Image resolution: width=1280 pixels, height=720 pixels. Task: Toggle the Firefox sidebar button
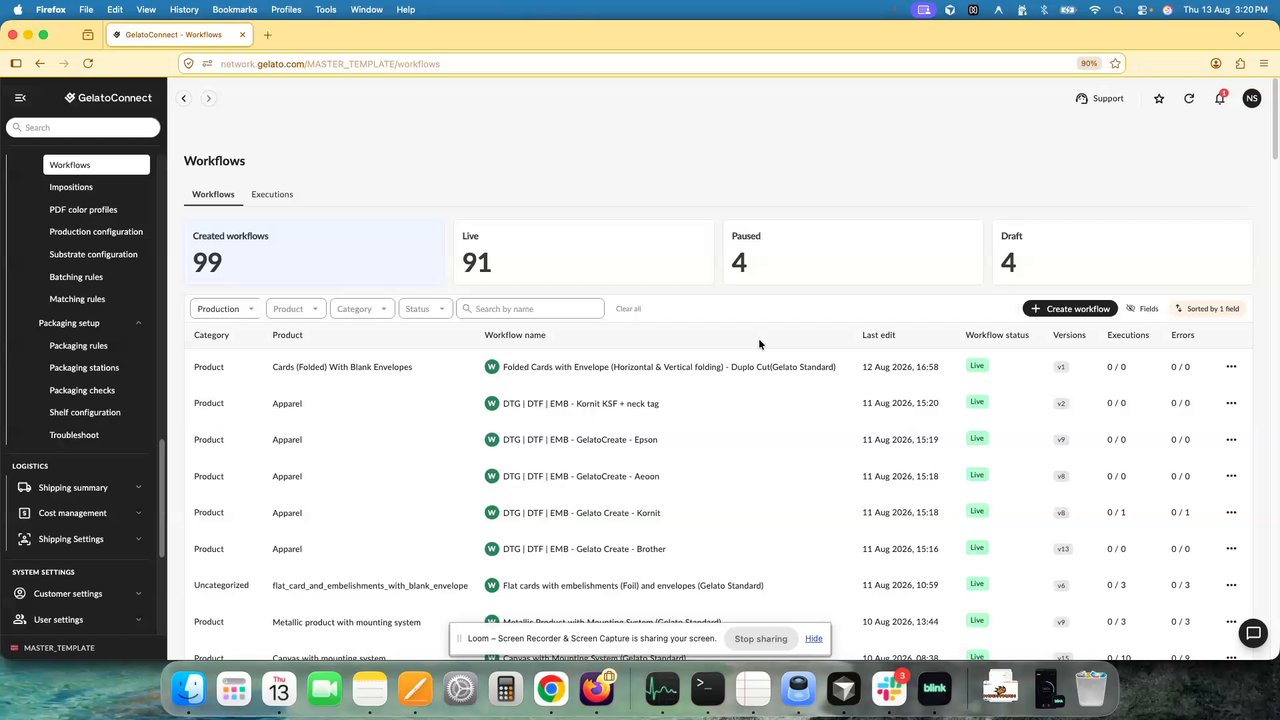click(x=16, y=64)
